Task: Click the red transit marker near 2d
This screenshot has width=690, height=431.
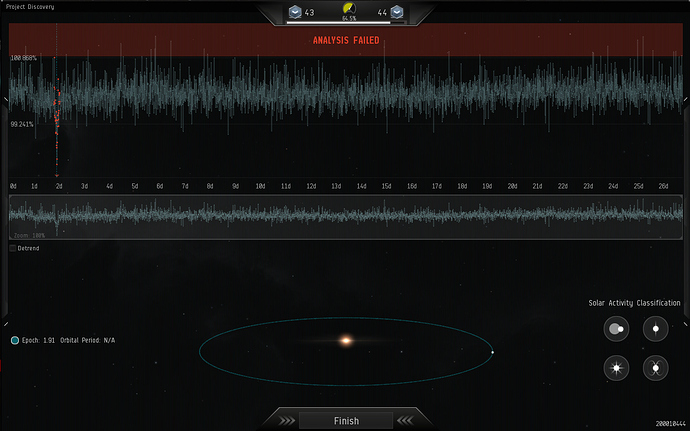Action: (57, 175)
